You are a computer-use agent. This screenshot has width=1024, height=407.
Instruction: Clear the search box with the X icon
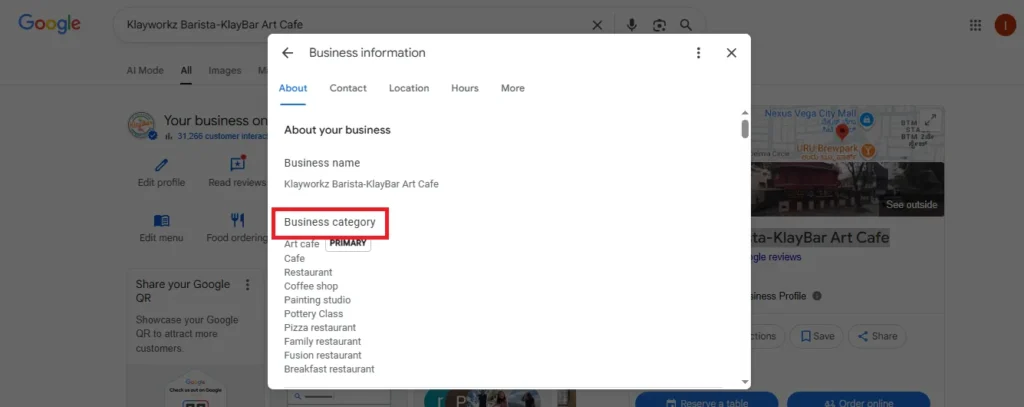(x=597, y=25)
